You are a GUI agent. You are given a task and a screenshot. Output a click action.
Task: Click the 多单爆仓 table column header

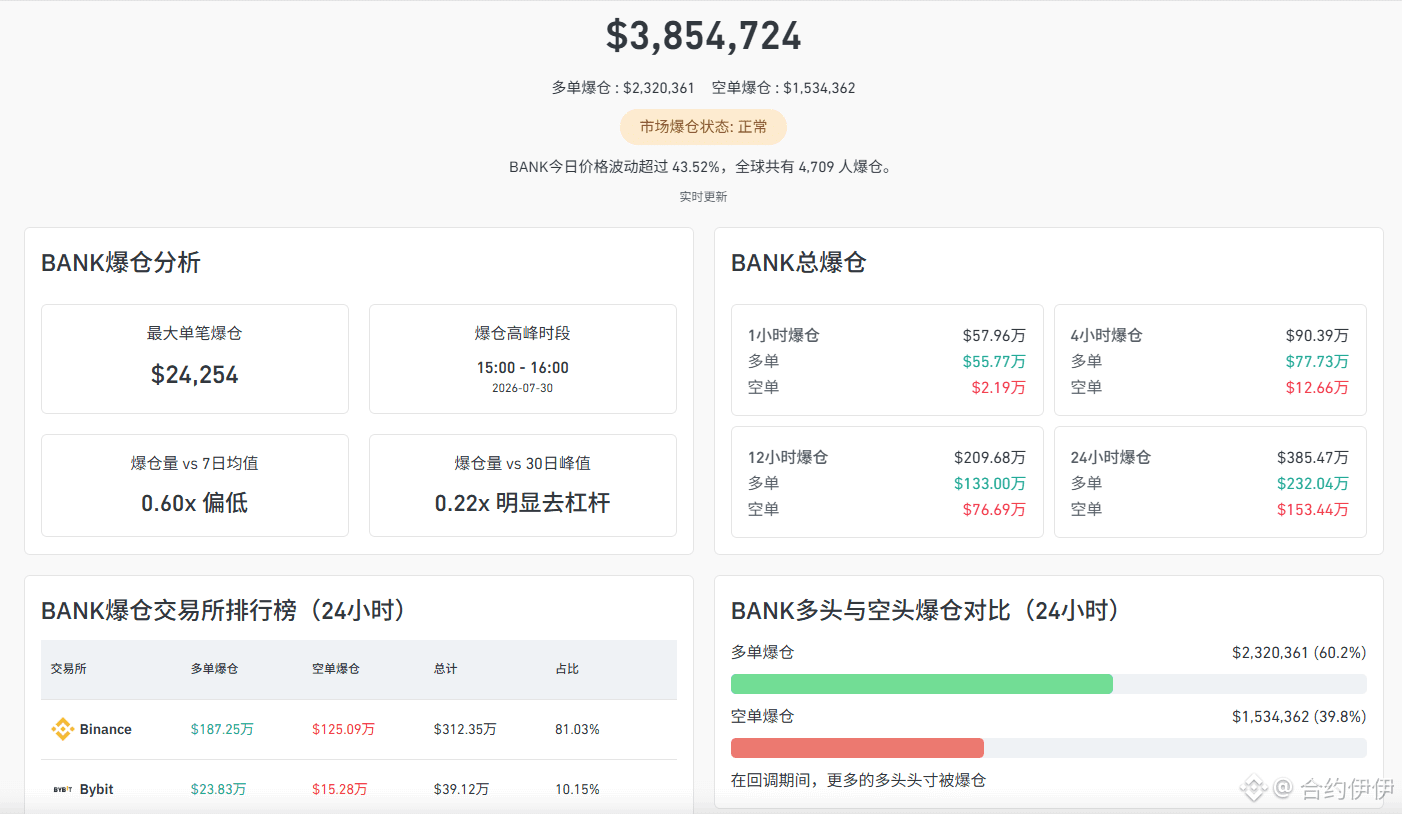coord(215,669)
